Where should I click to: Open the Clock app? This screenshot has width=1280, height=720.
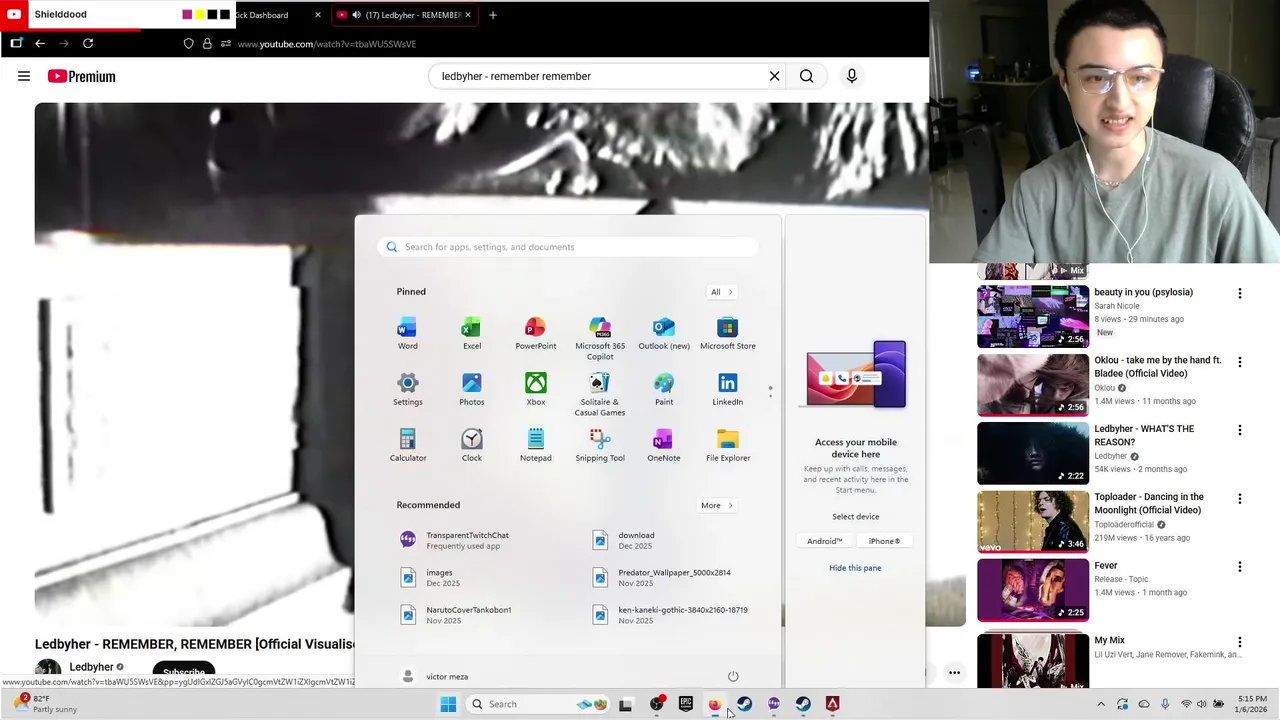point(471,446)
